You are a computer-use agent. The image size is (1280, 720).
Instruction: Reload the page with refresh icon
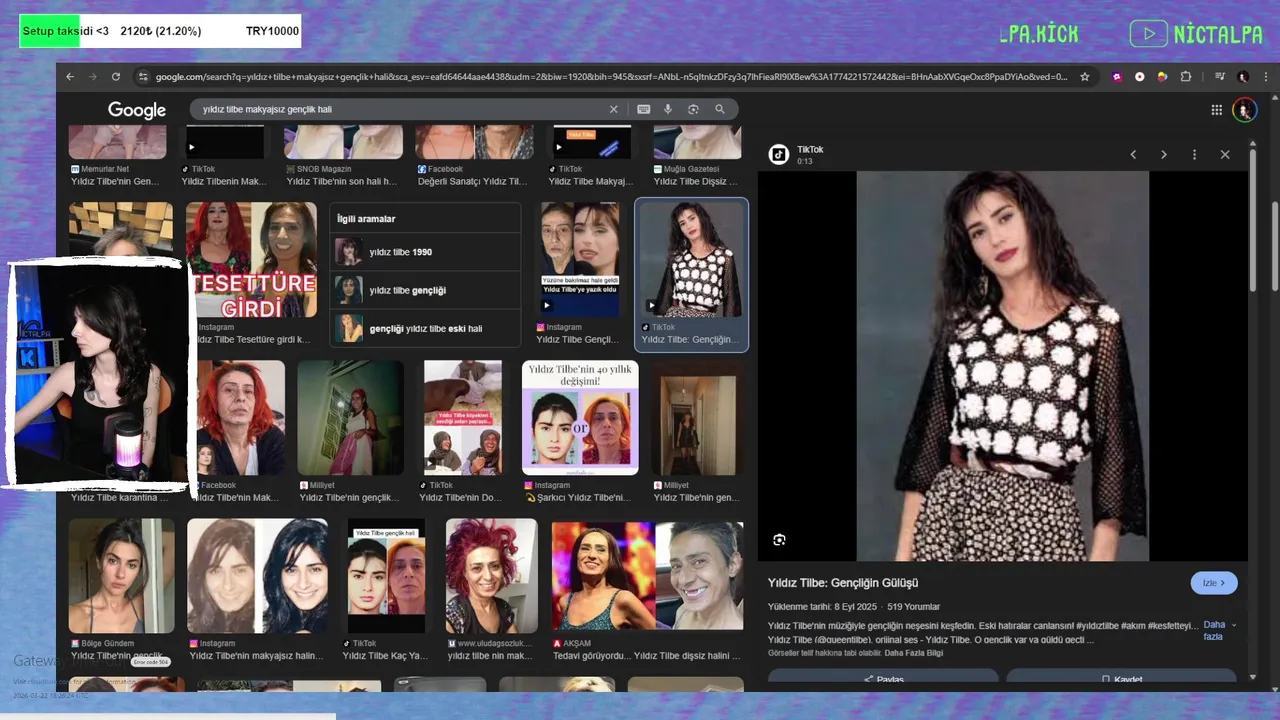116,77
